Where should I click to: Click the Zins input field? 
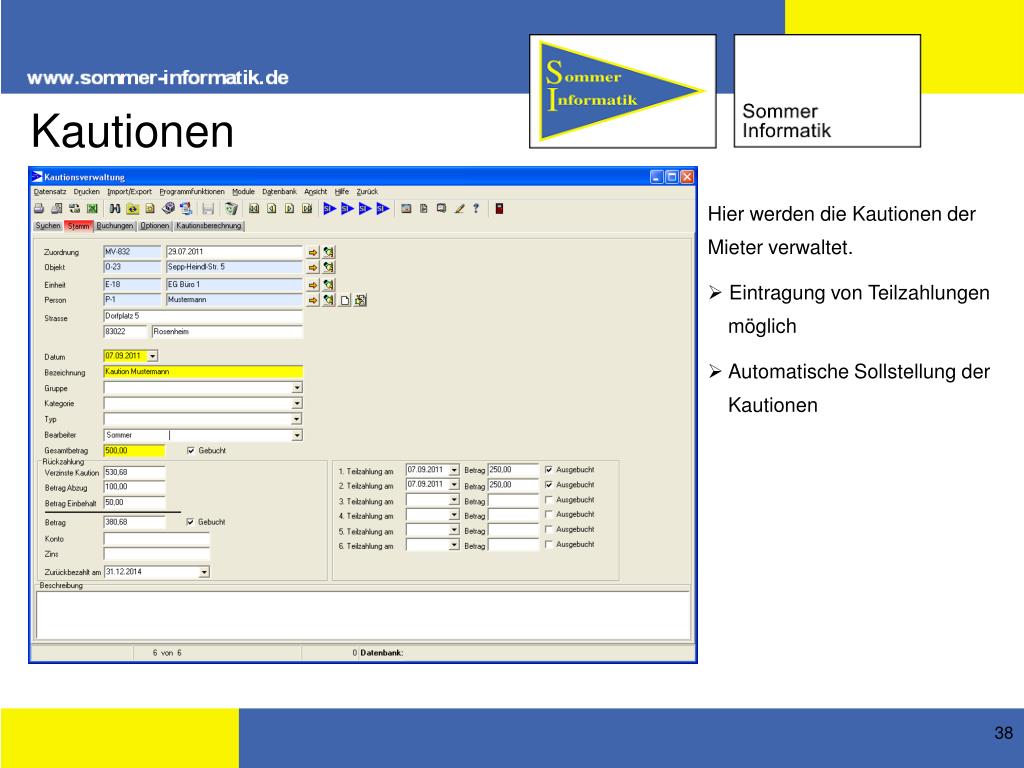pyautogui.click(x=157, y=554)
